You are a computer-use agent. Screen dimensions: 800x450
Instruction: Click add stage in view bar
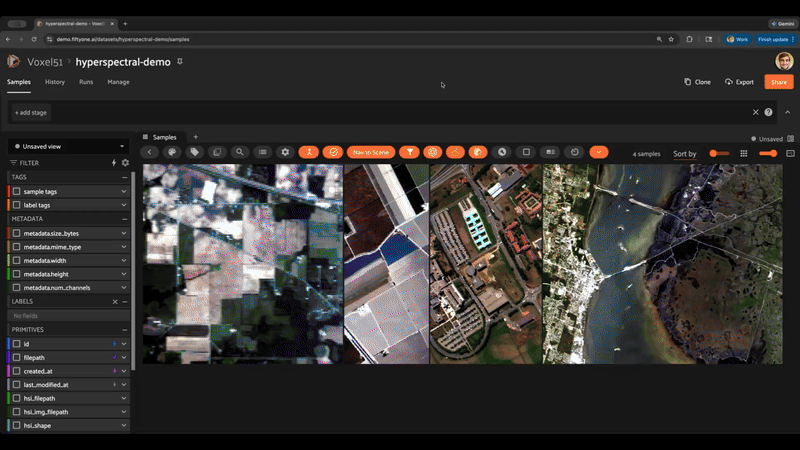coord(31,113)
